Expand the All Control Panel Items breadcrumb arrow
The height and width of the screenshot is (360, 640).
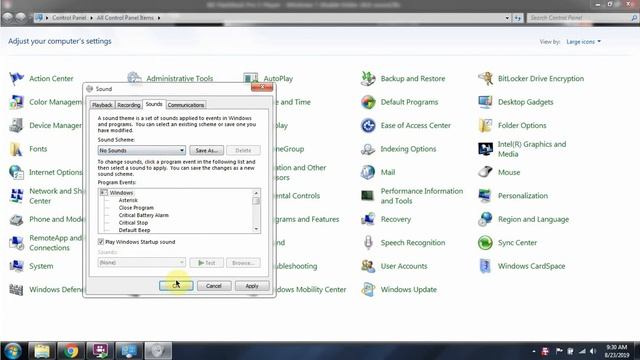click(x=159, y=18)
